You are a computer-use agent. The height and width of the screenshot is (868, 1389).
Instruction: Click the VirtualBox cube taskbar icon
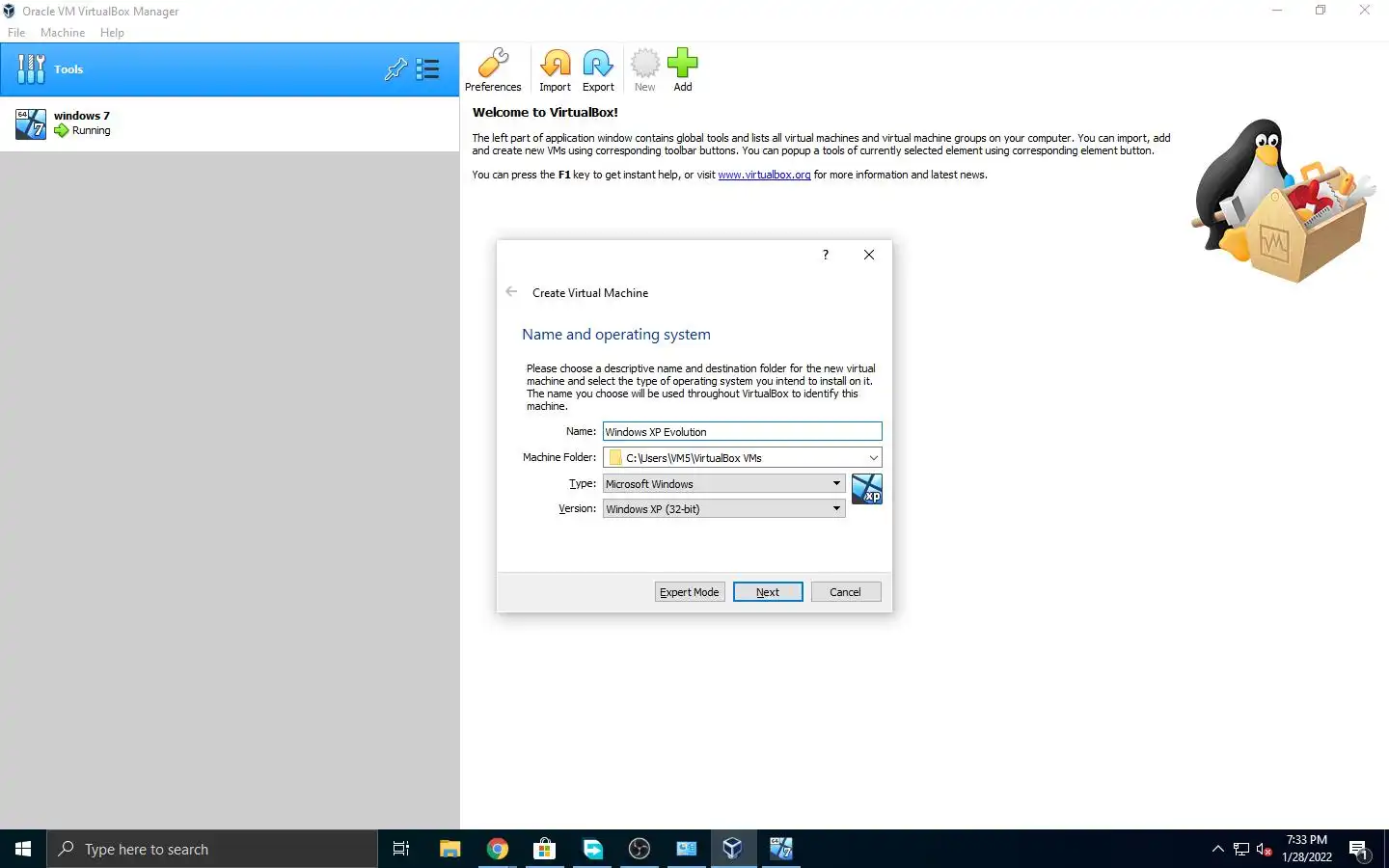tap(733, 849)
